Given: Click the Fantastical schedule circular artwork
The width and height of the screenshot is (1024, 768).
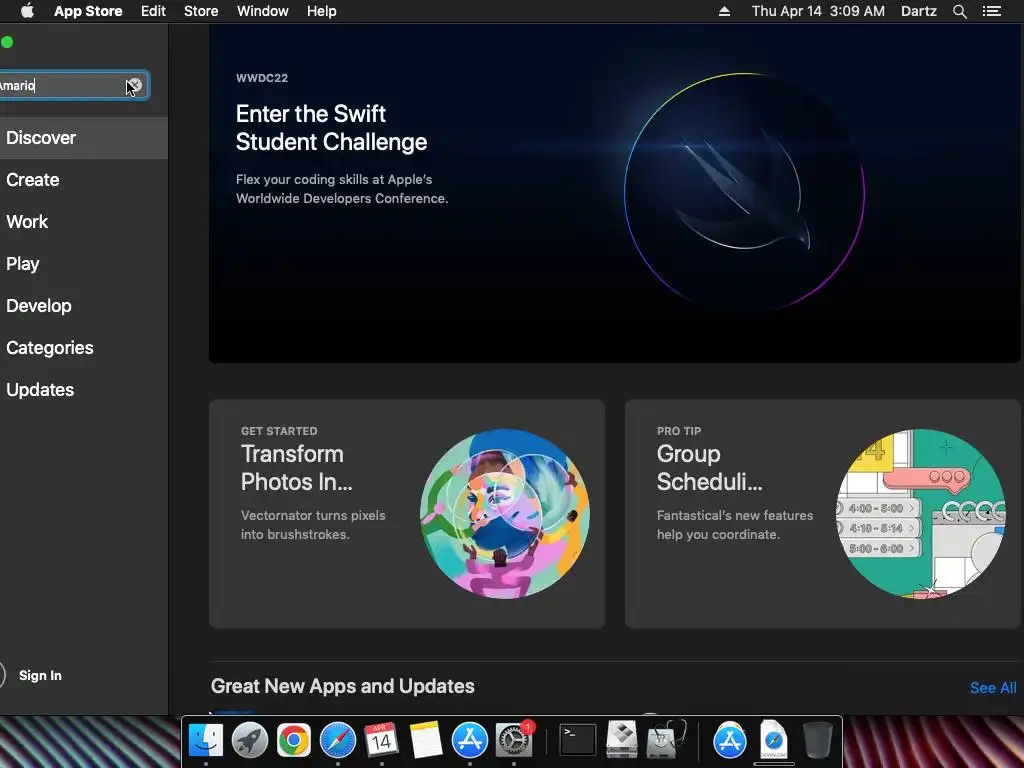Looking at the screenshot, I should point(921,514).
